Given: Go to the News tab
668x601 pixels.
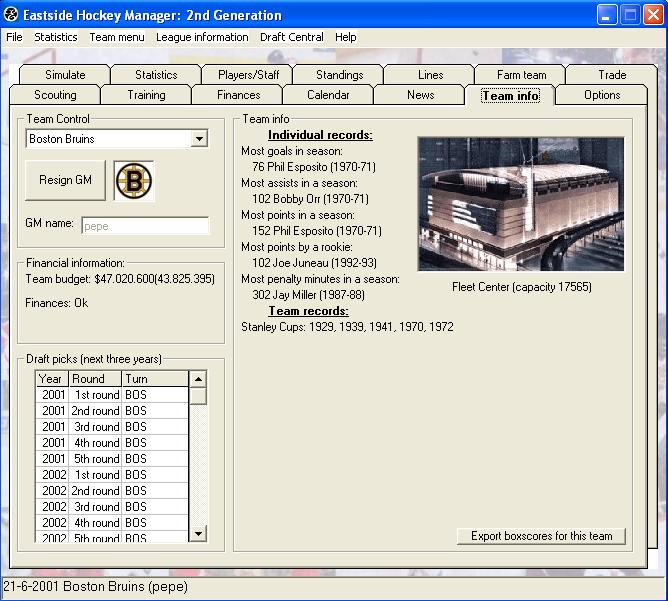Looking at the screenshot, I should (x=420, y=95).
